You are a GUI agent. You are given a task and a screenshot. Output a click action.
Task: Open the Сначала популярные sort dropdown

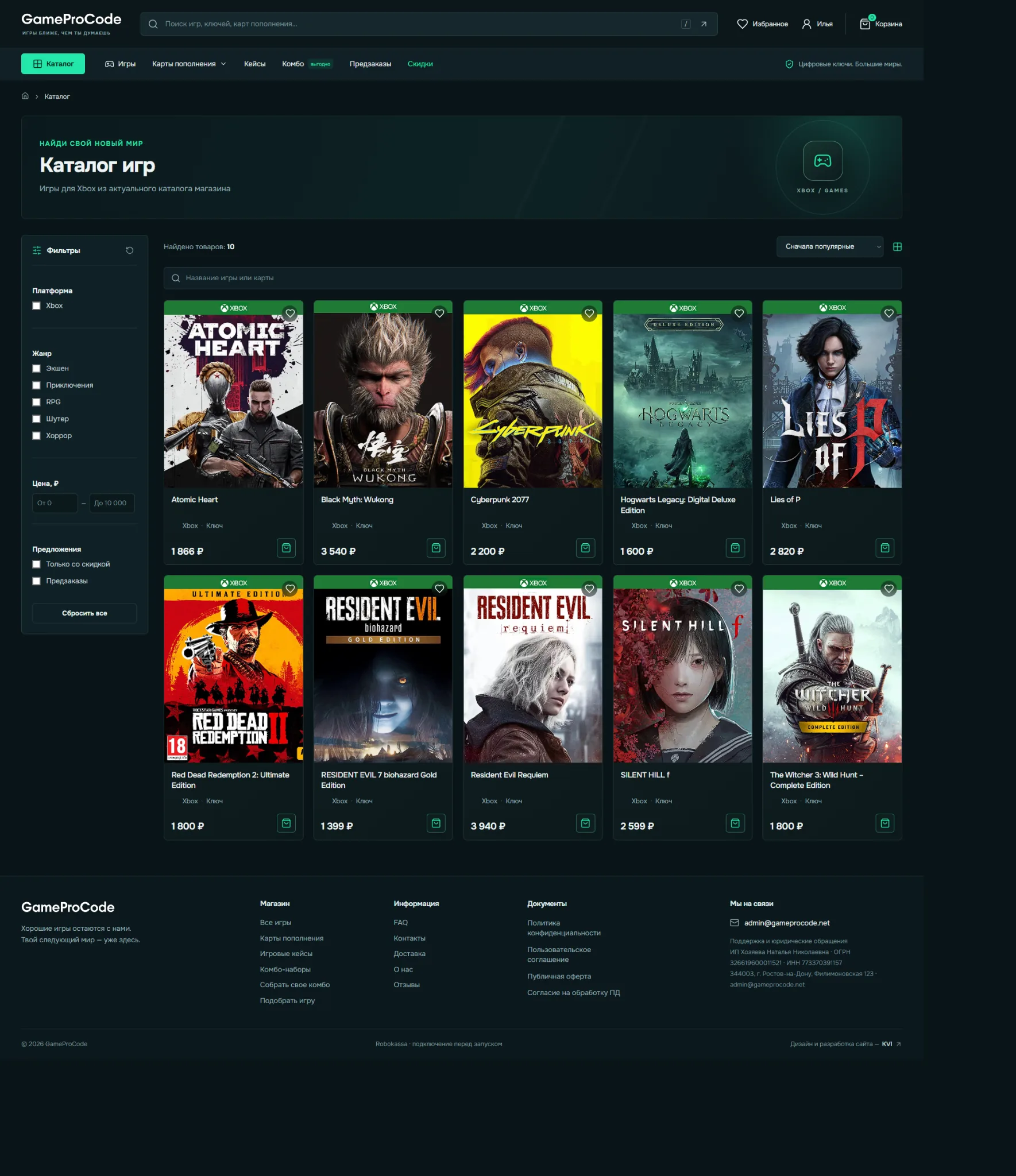coord(830,247)
